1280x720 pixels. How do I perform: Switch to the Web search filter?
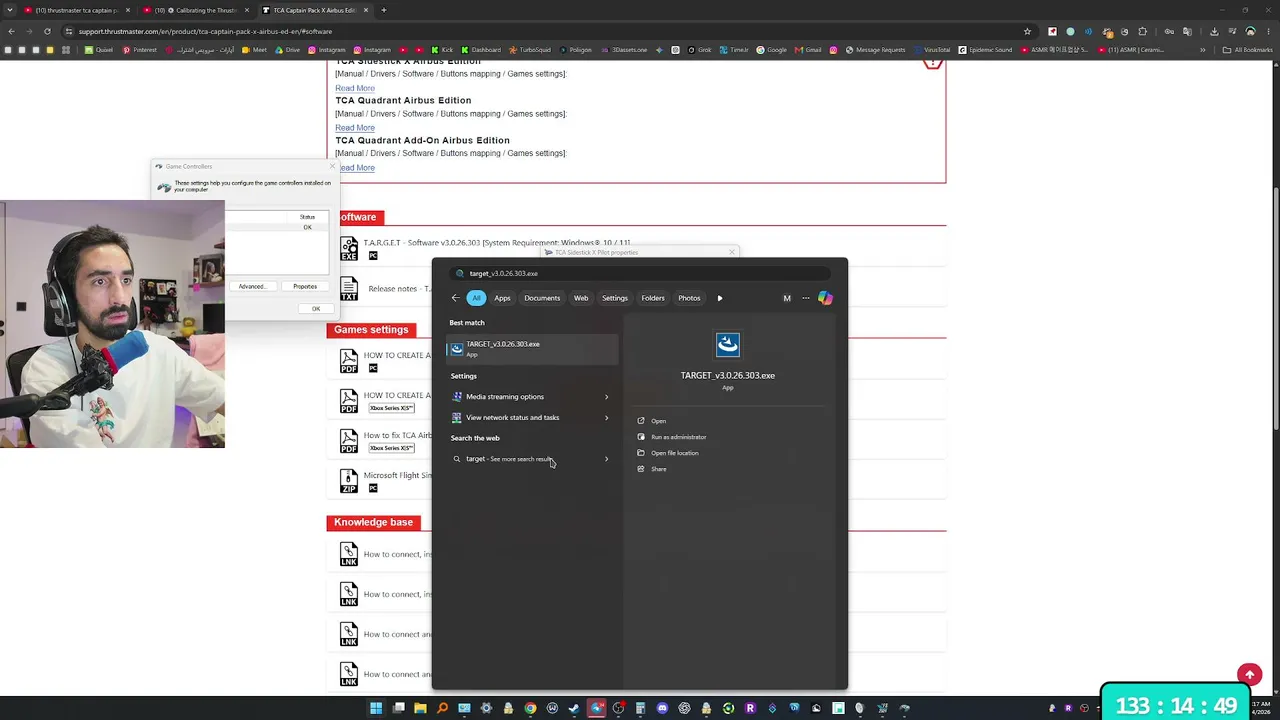pyautogui.click(x=581, y=298)
